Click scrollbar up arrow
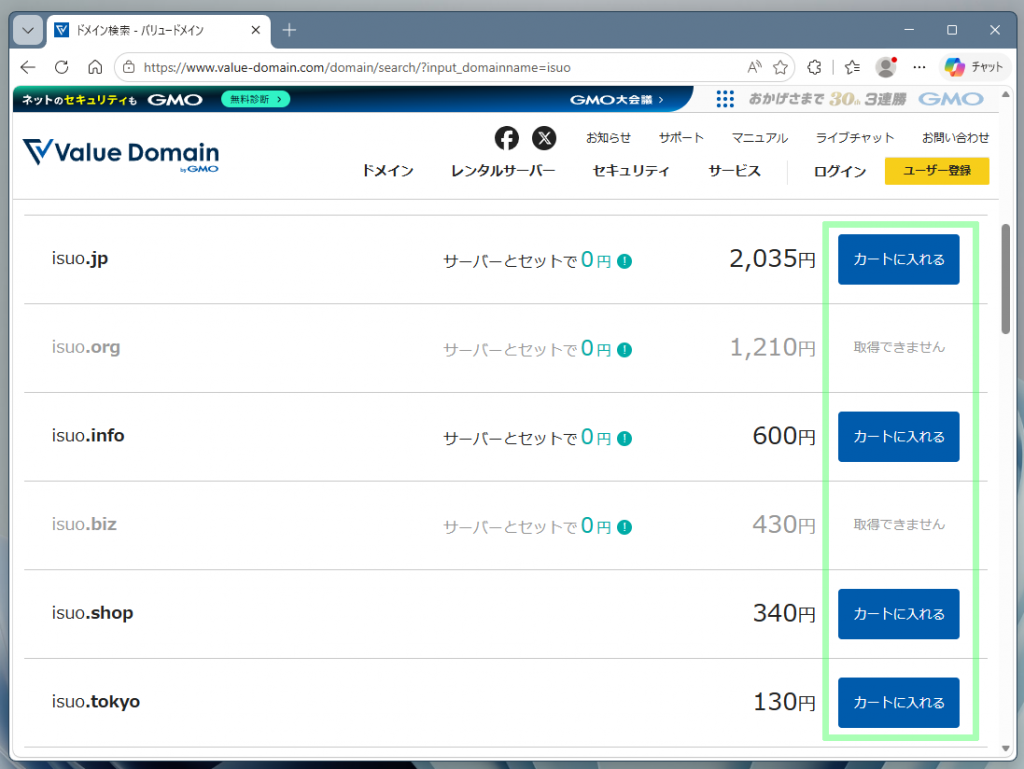Image resolution: width=1024 pixels, height=769 pixels. tap(1006, 95)
